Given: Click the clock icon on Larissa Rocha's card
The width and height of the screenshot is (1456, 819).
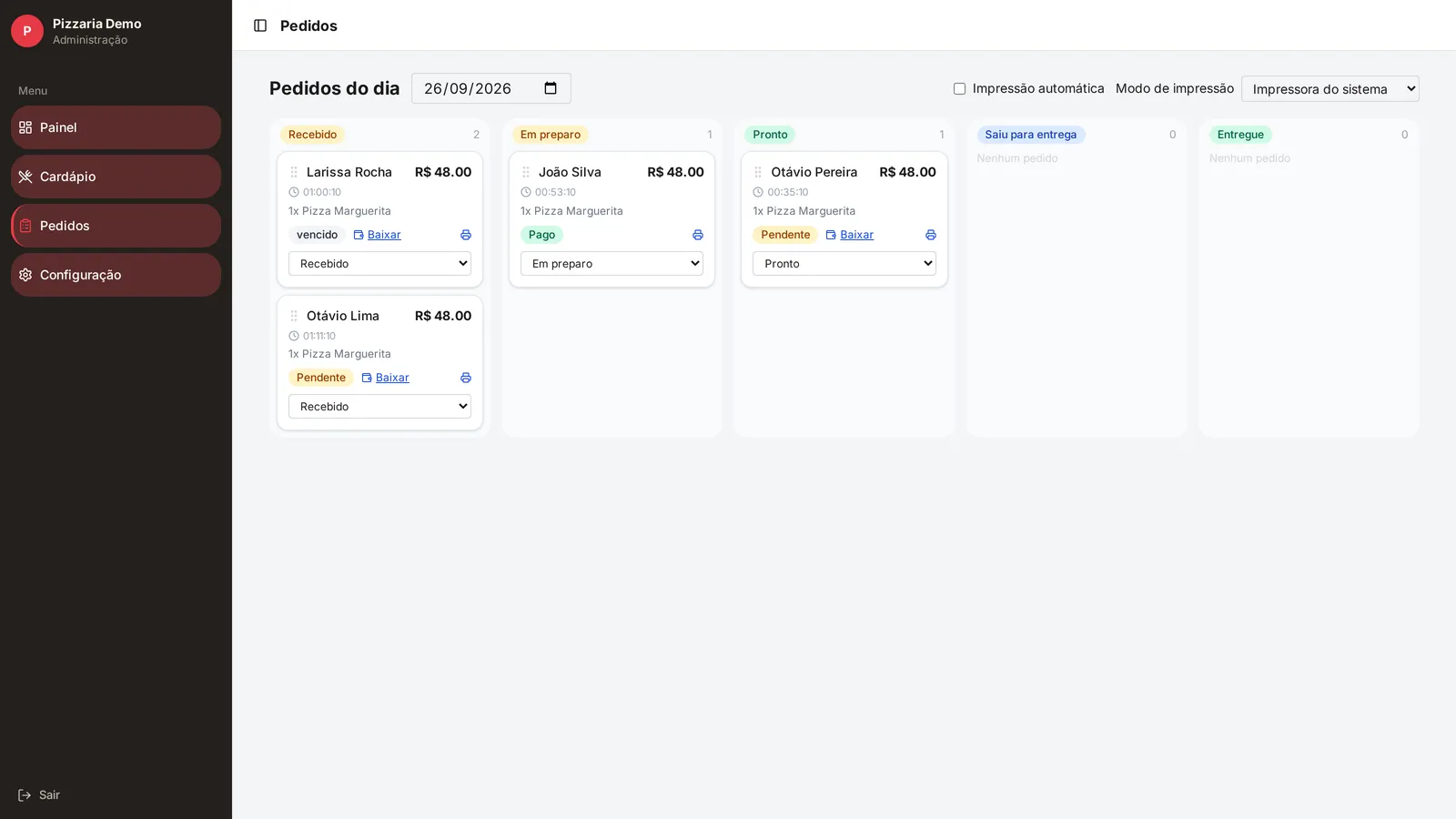Looking at the screenshot, I should point(294,192).
